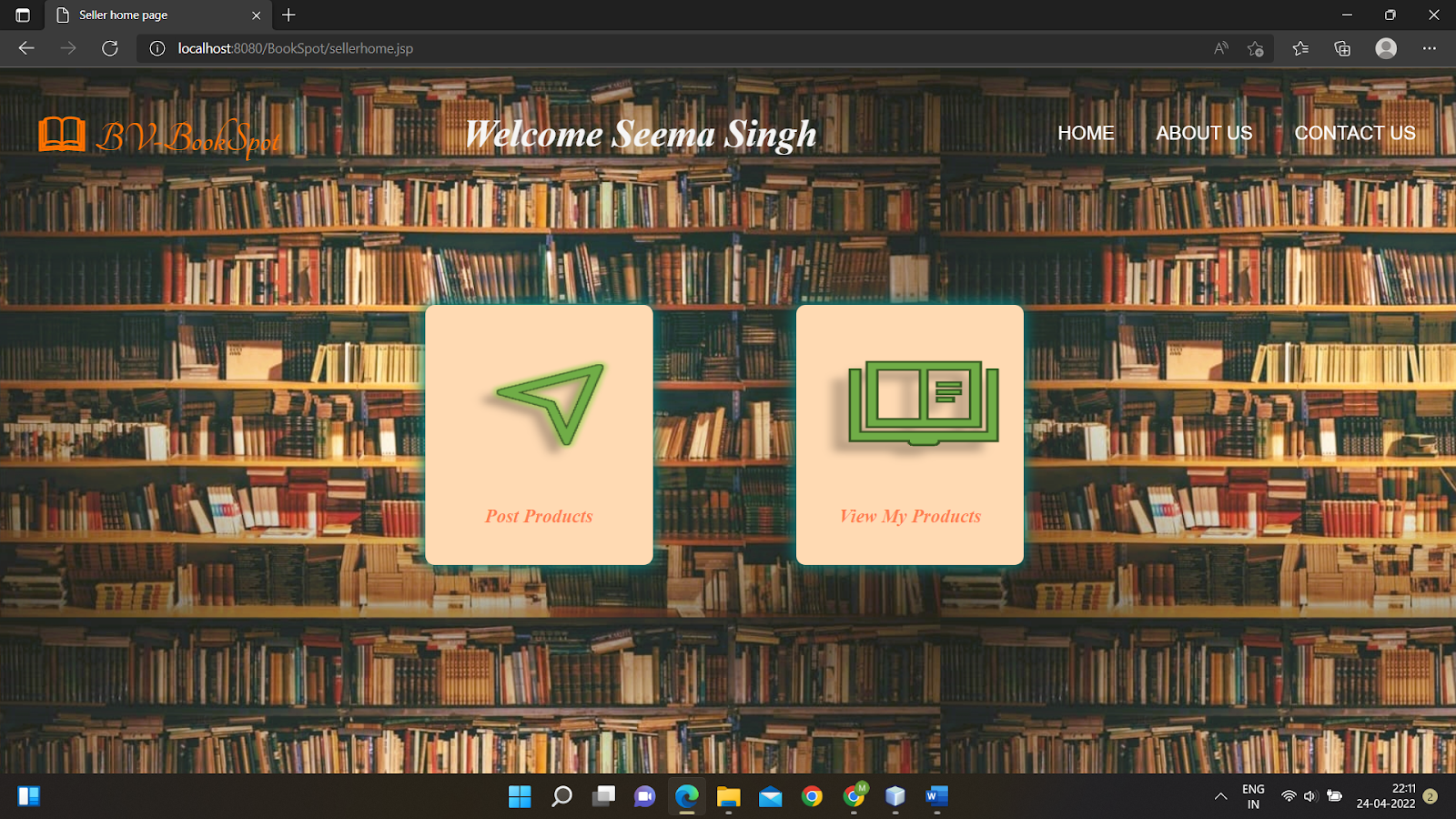Go to the HOME navigation item
The width and height of the screenshot is (1456, 819).
(1086, 133)
